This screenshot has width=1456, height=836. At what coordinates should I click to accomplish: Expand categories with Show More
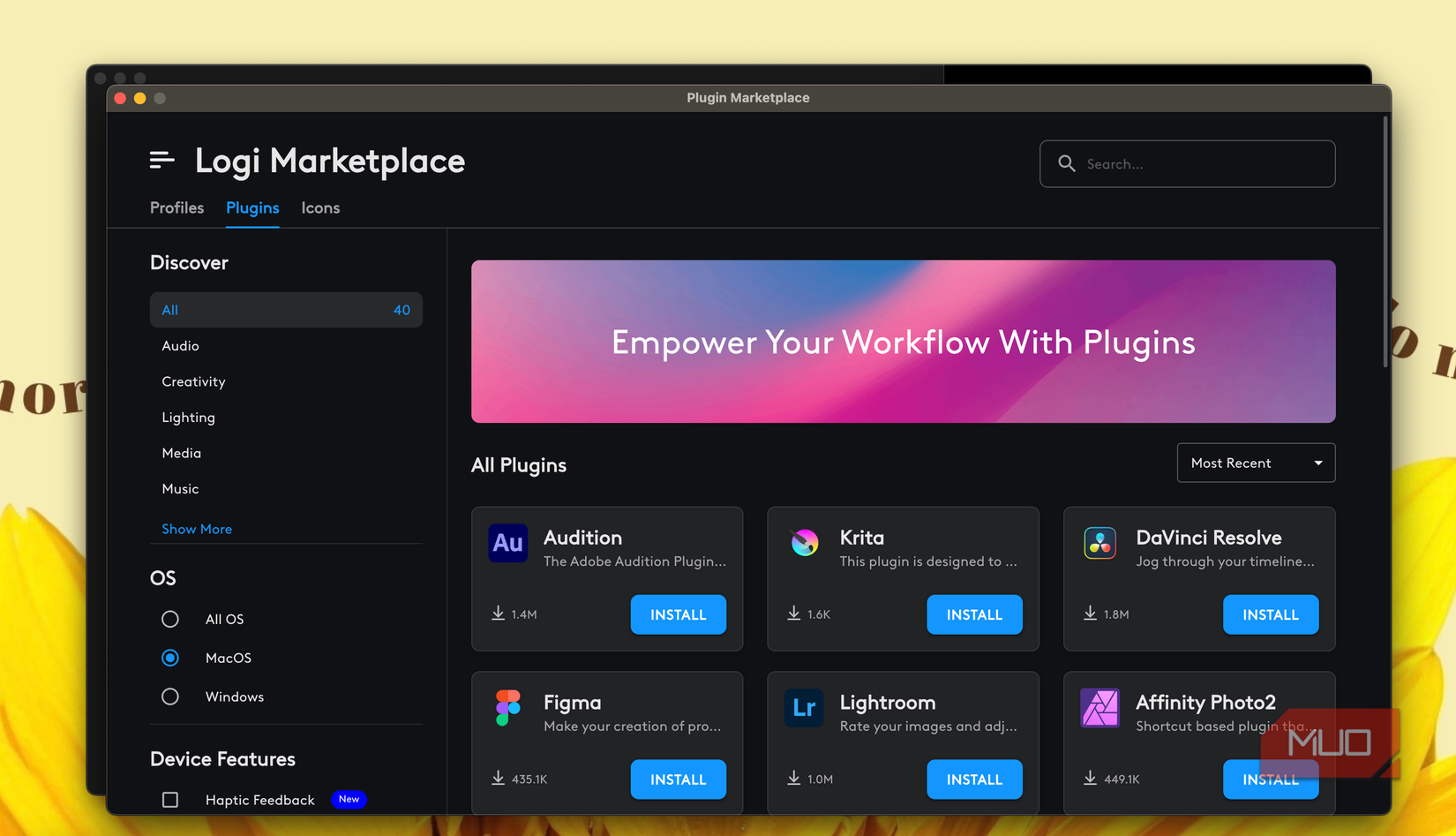click(x=197, y=529)
